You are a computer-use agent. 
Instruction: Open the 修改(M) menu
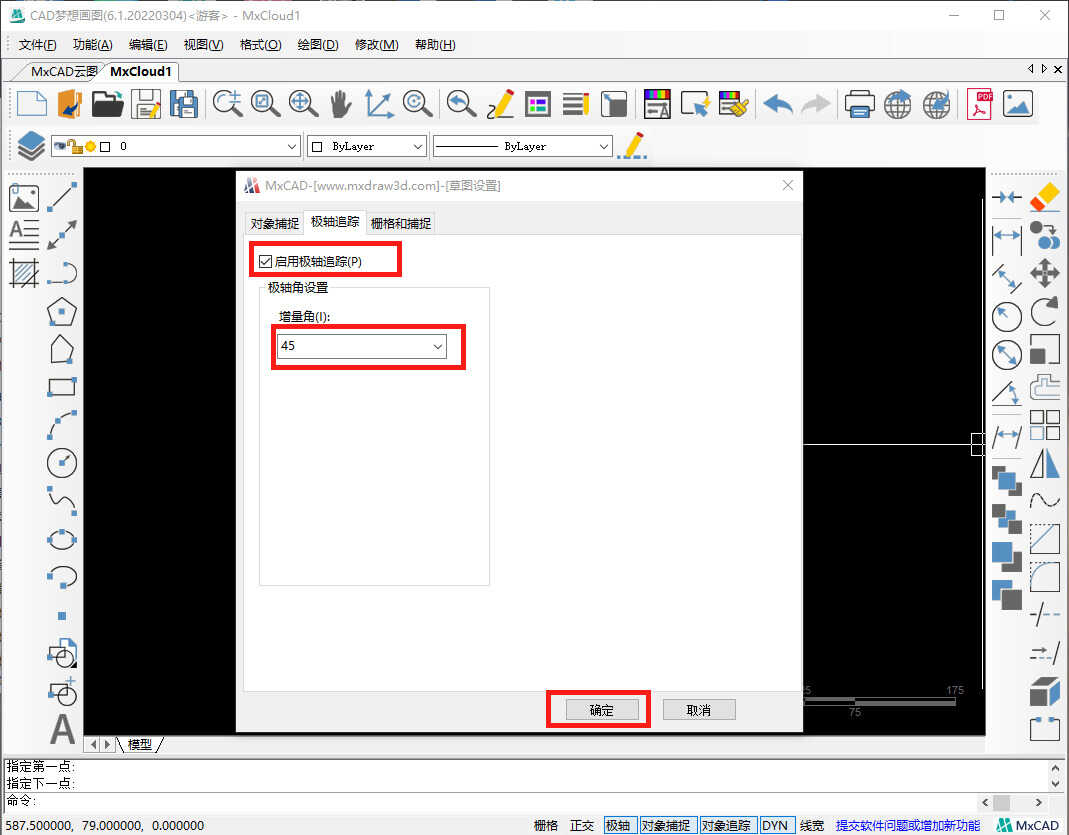[376, 45]
